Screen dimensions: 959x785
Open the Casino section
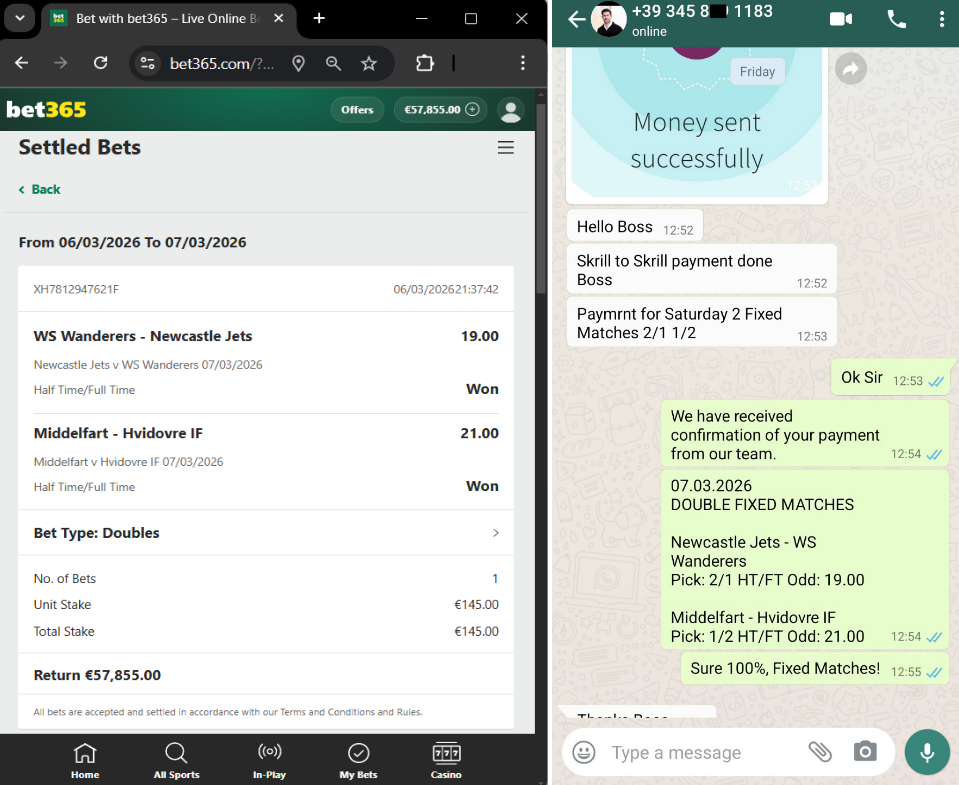(446, 760)
